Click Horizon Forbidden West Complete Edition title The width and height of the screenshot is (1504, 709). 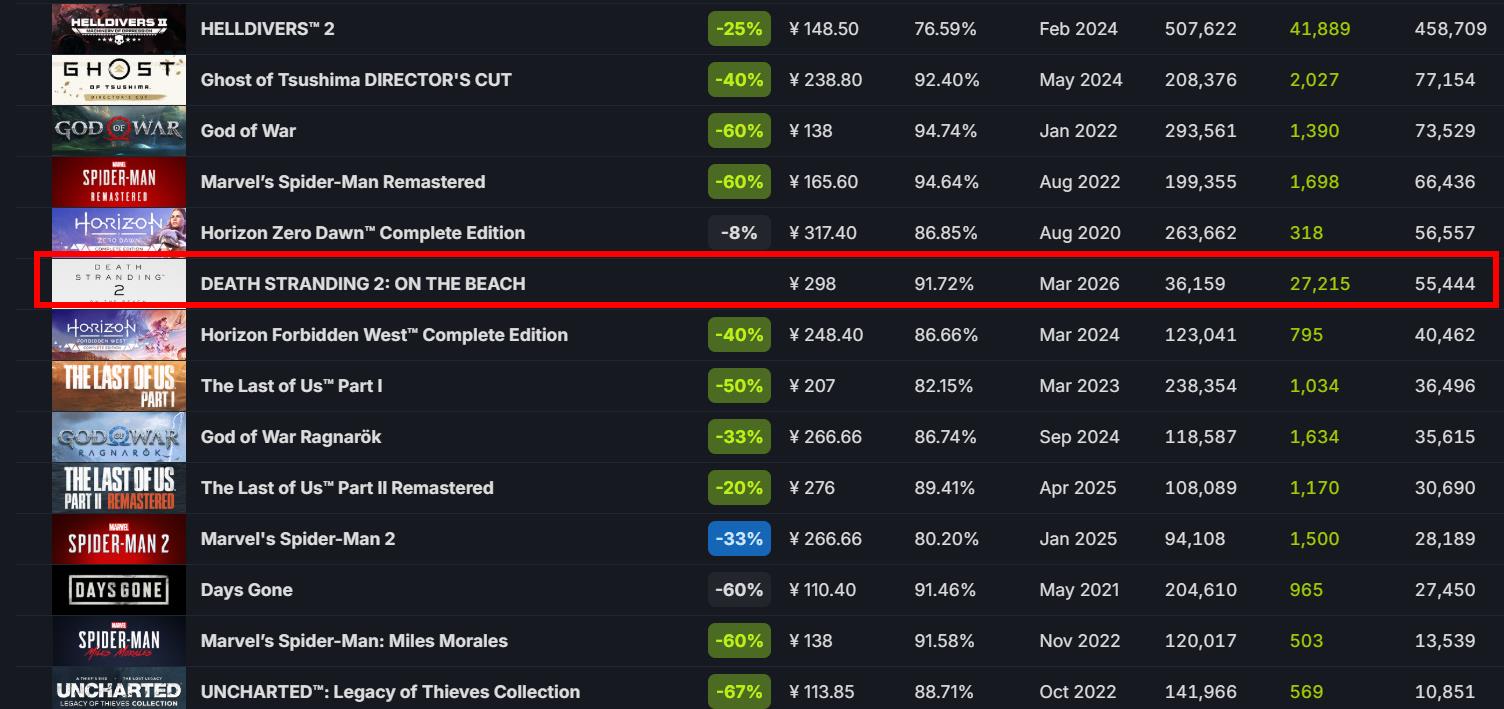384,335
